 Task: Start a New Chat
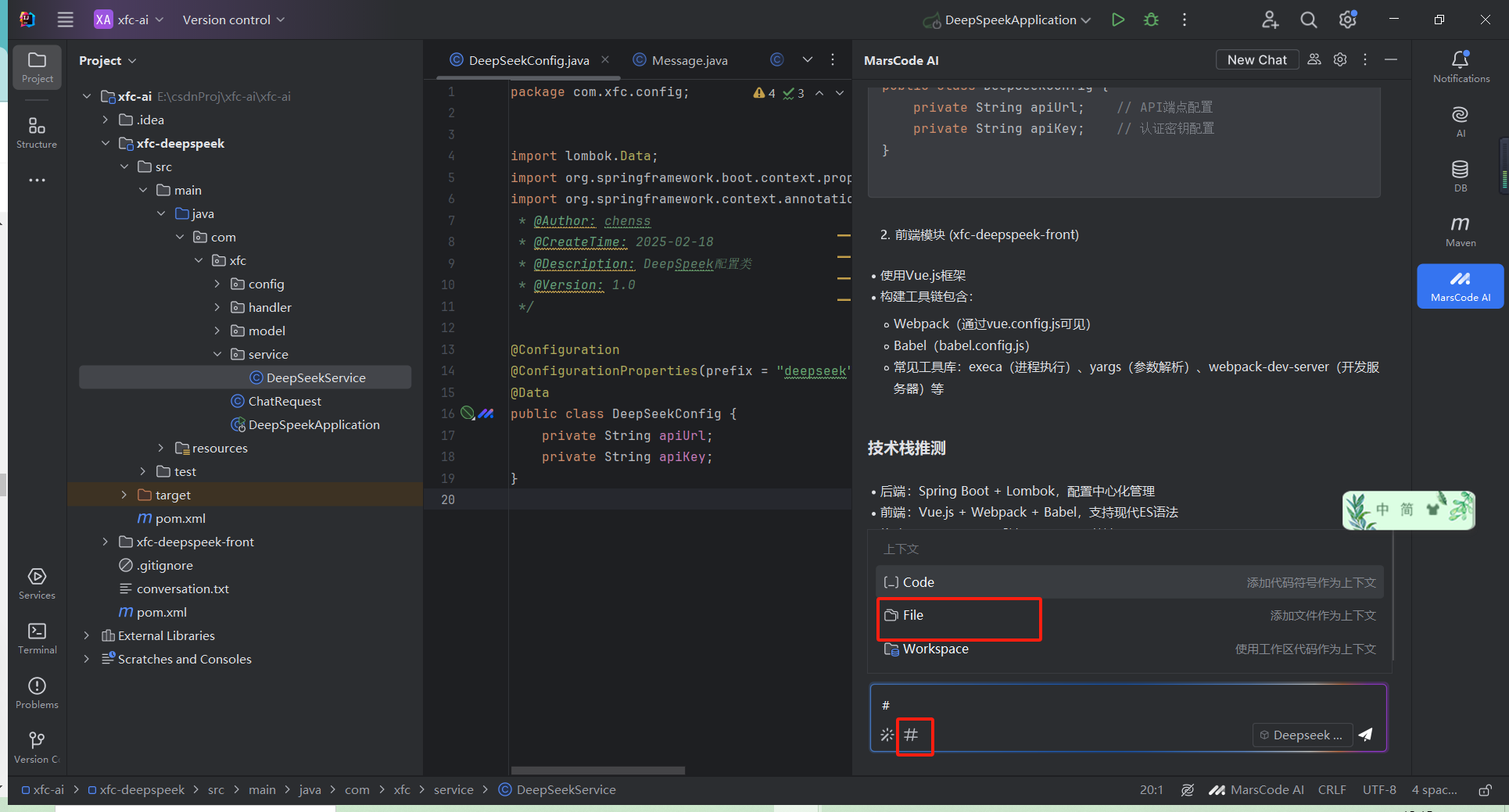pos(1256,60)
